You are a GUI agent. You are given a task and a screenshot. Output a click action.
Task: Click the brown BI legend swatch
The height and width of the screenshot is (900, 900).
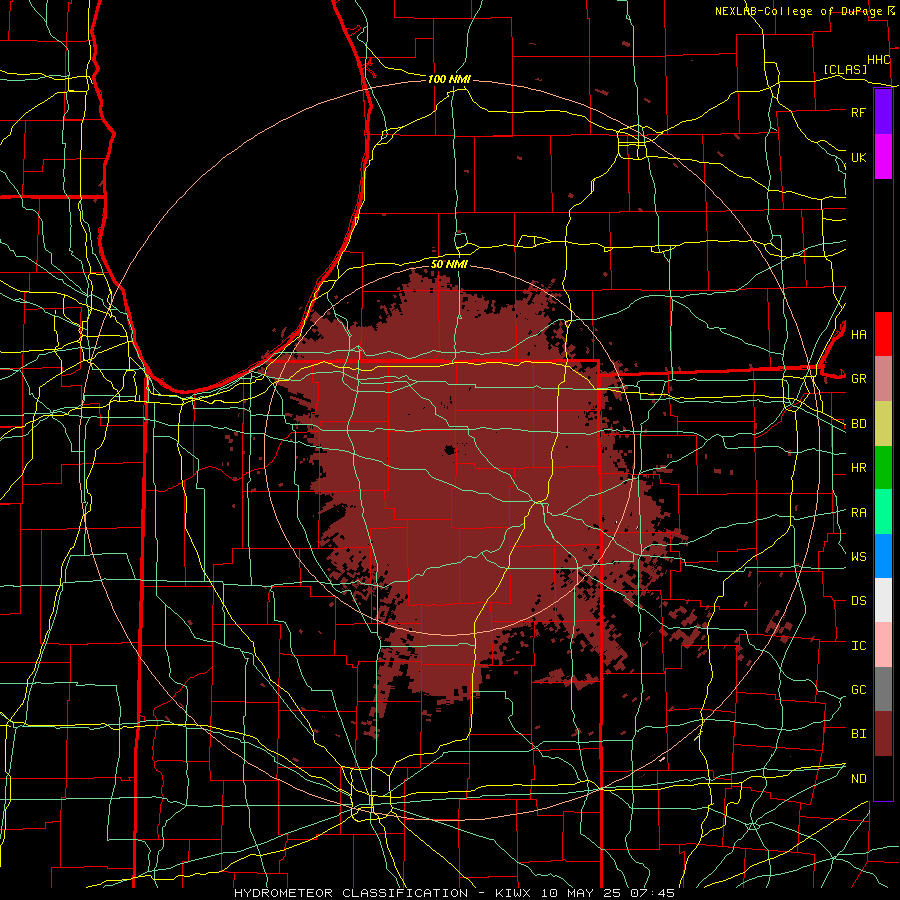click(x=883, y=733)
